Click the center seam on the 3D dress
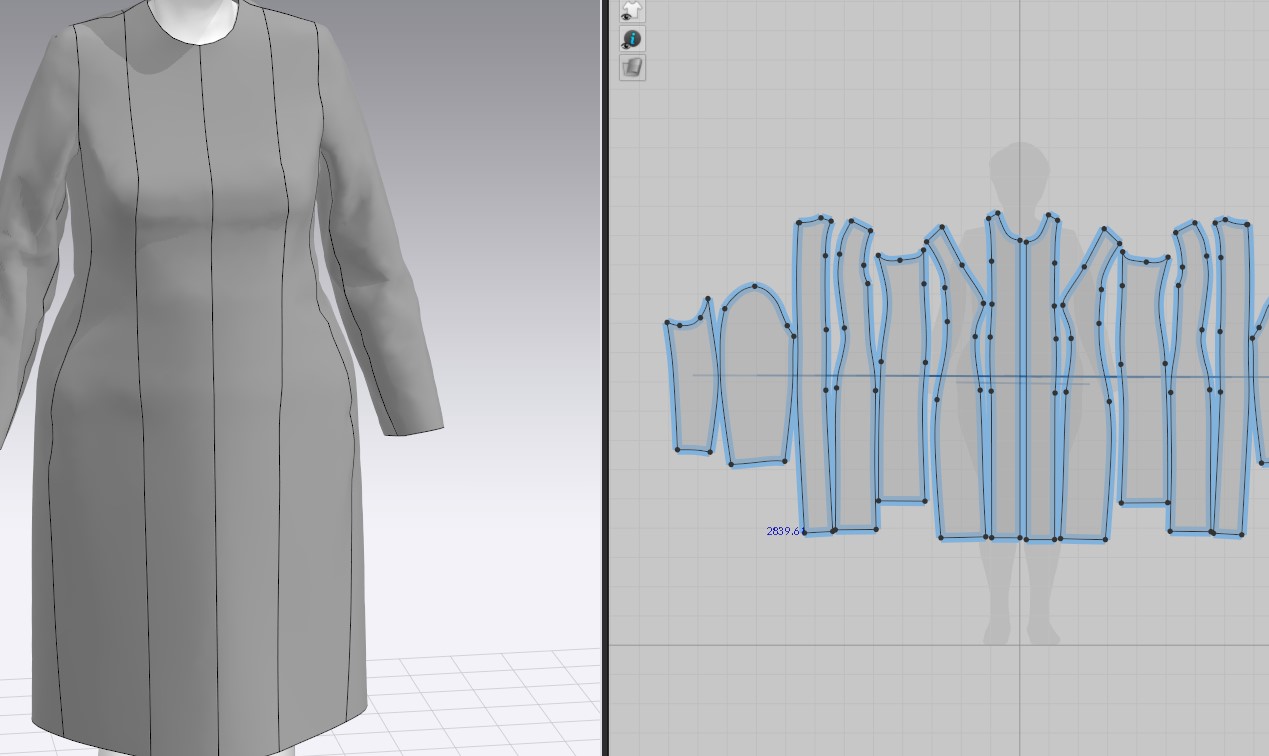Screen dimensions: 1269x756 [x=211, y=400]
